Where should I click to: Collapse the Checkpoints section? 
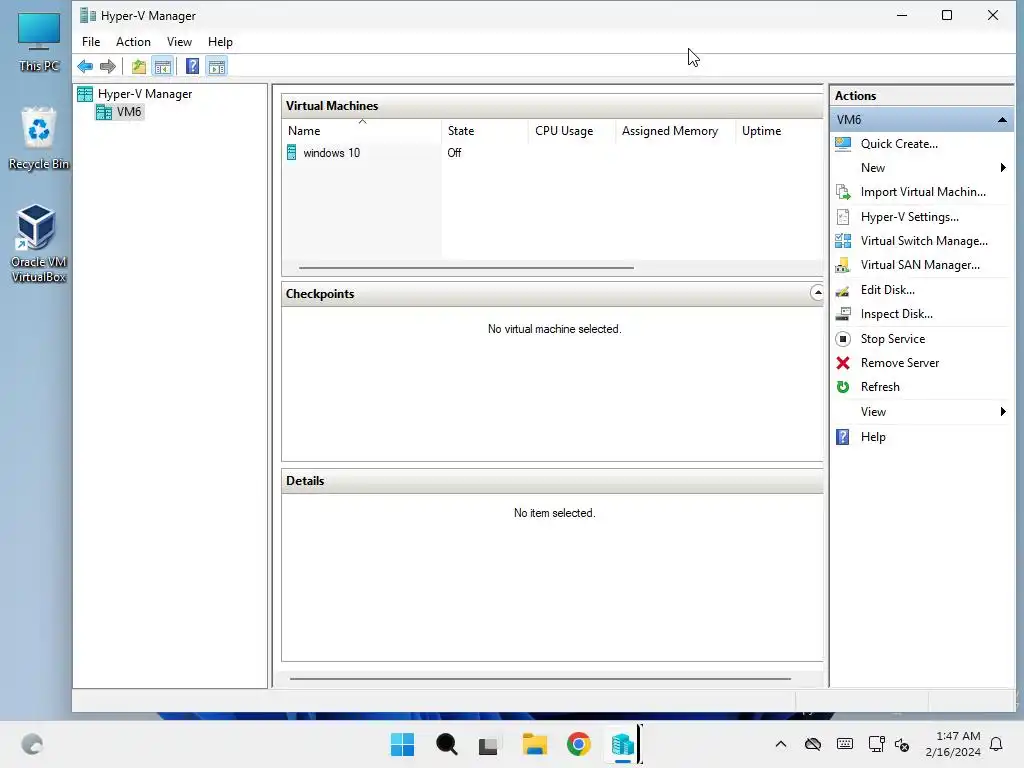817,293
